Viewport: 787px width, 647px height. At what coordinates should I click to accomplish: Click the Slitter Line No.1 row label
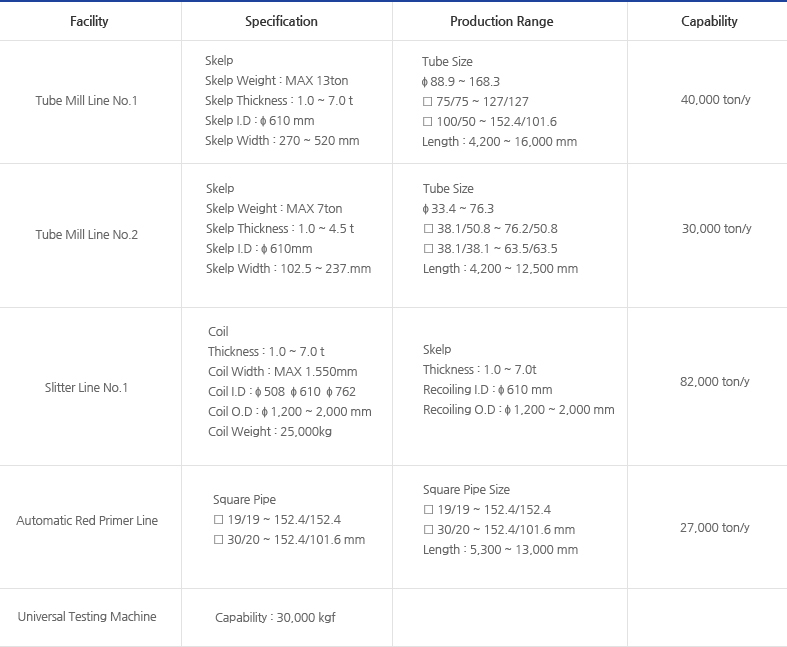(x=86, y=388)
